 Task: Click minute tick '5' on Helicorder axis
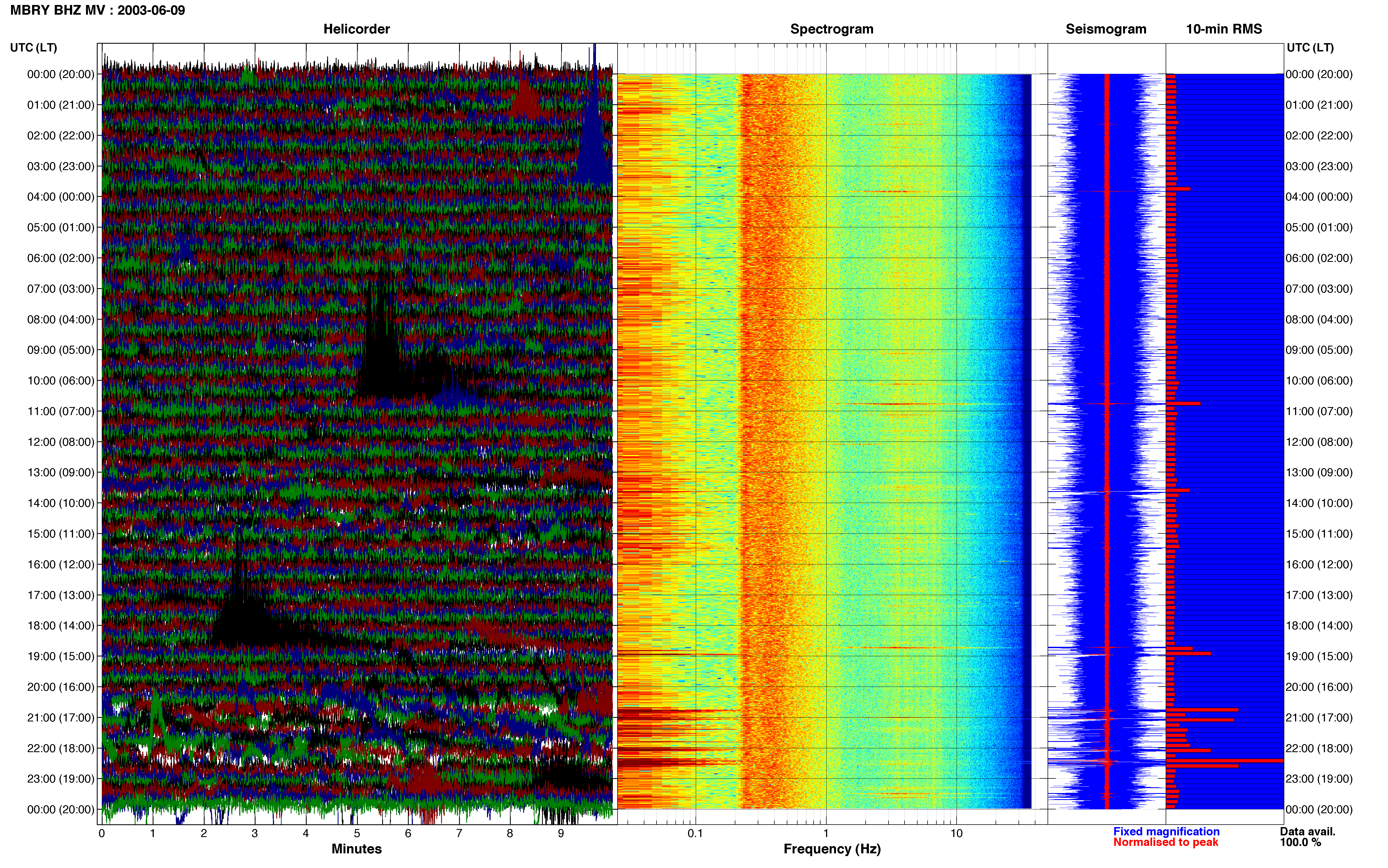(x=357, y=833)
